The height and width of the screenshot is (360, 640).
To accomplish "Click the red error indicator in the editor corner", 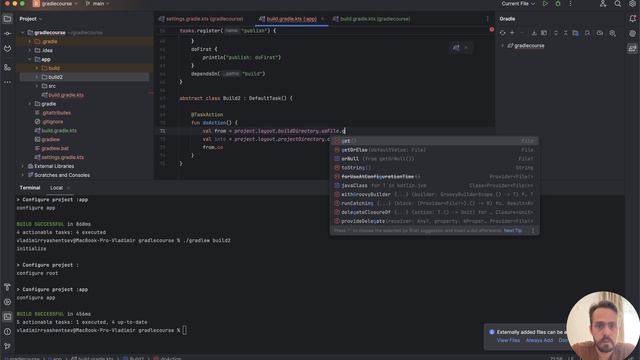I will point(491,29).
